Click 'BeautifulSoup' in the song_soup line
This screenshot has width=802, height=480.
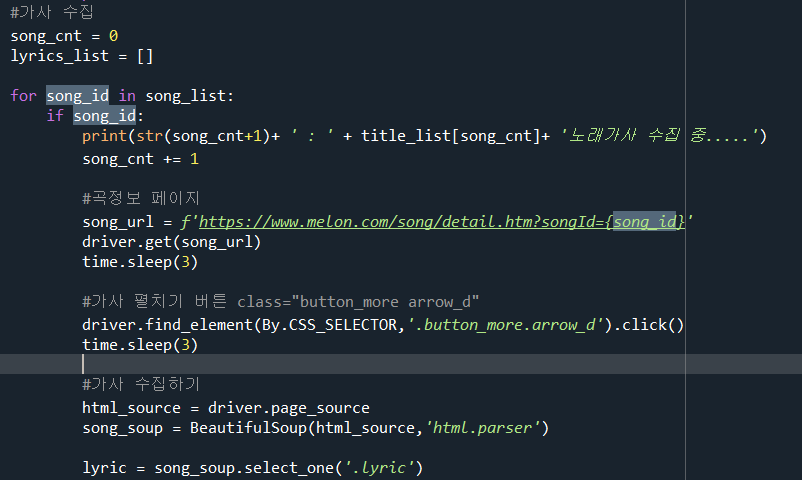pyautogui.click(x=249, y=427)
